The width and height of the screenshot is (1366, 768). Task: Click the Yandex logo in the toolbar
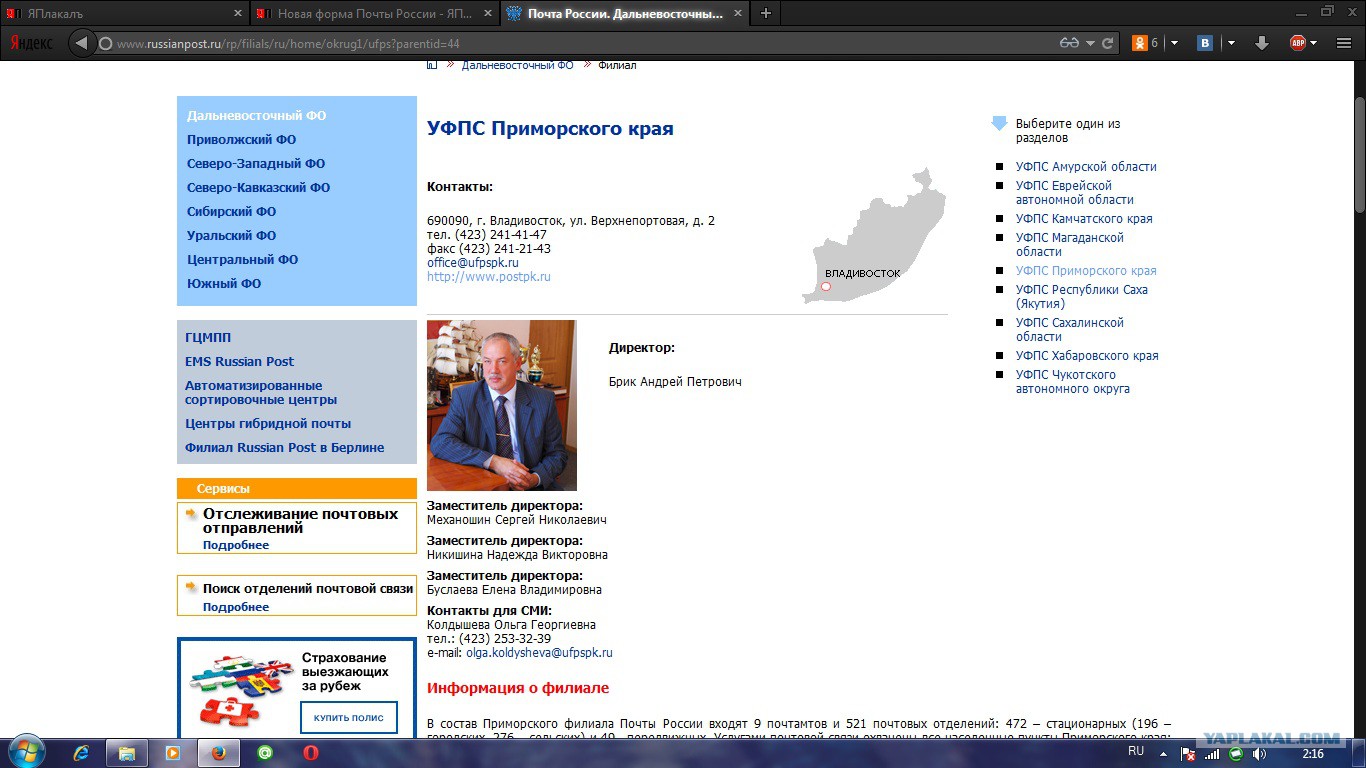click(x=31, y=43)
